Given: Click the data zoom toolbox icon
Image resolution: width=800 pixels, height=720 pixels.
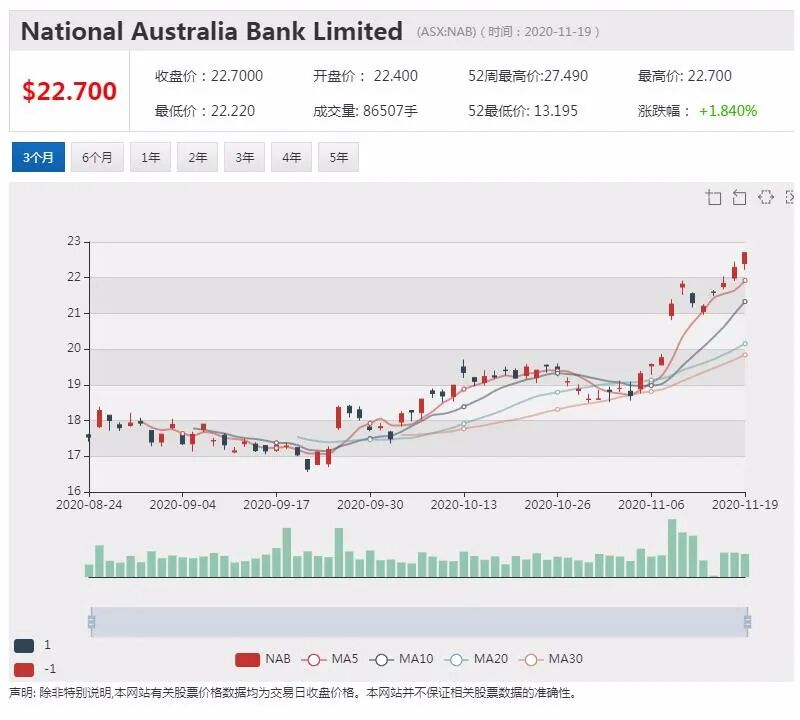Looking at the screenshot, I should pos(713,197).
